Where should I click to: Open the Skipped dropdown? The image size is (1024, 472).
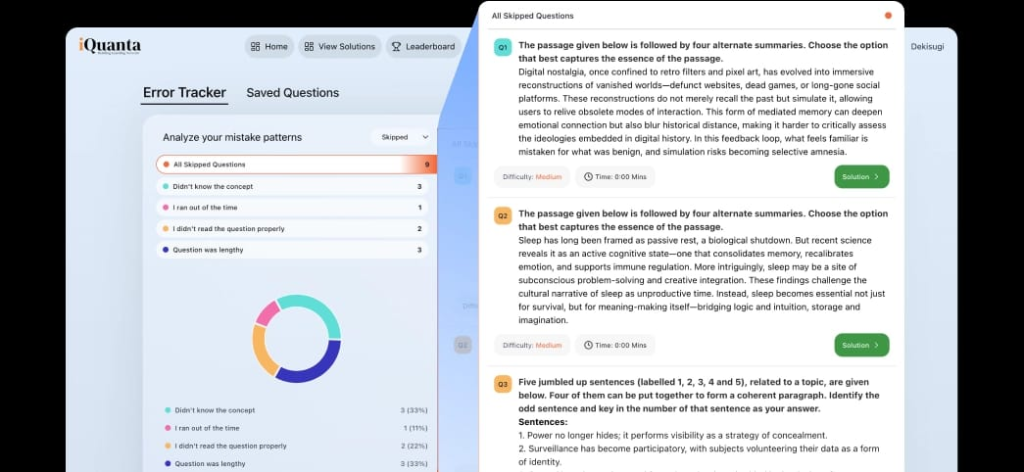coord(404,137)
